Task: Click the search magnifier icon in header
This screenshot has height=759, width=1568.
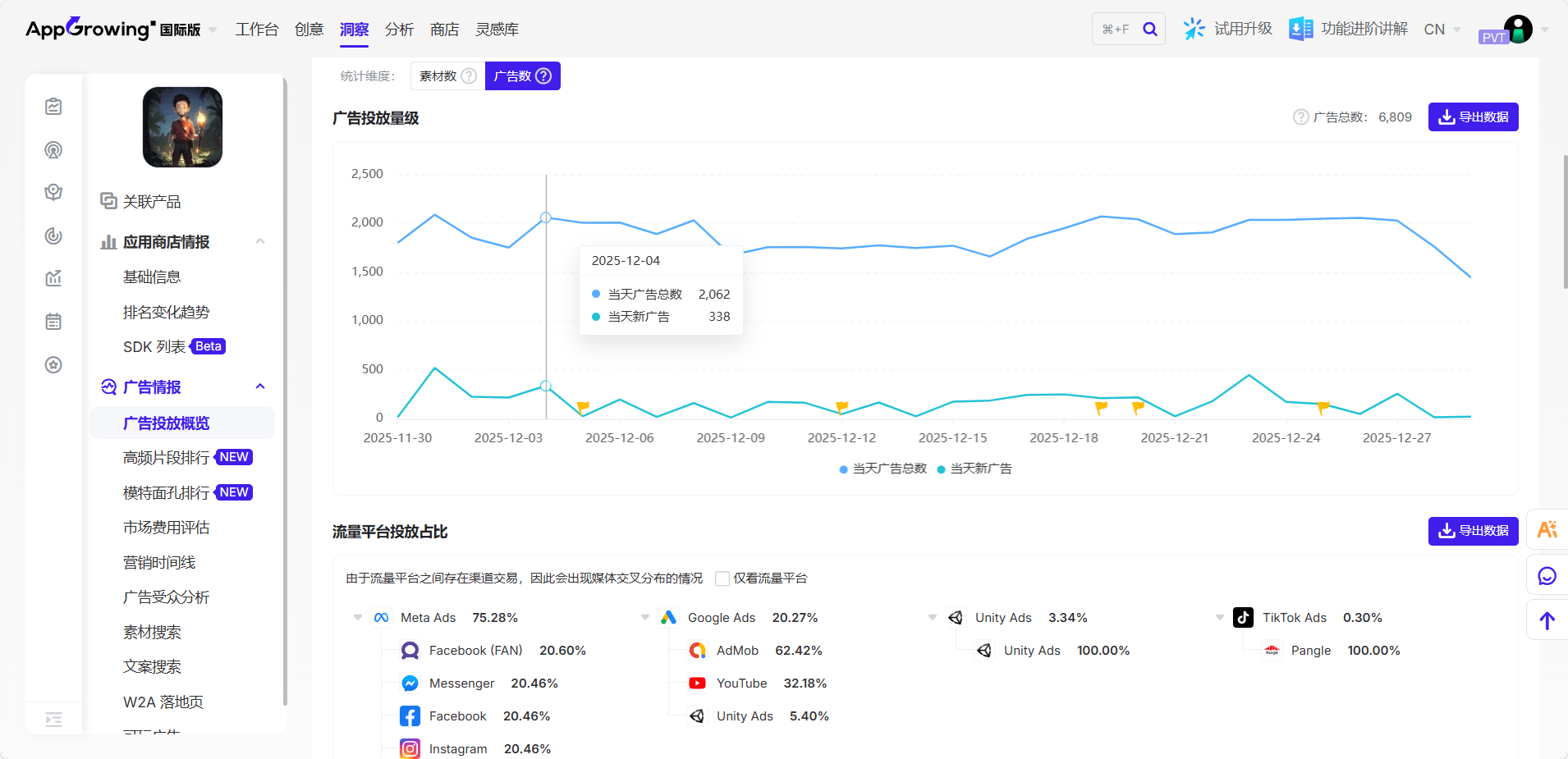Action: (x=1149, y=30)
